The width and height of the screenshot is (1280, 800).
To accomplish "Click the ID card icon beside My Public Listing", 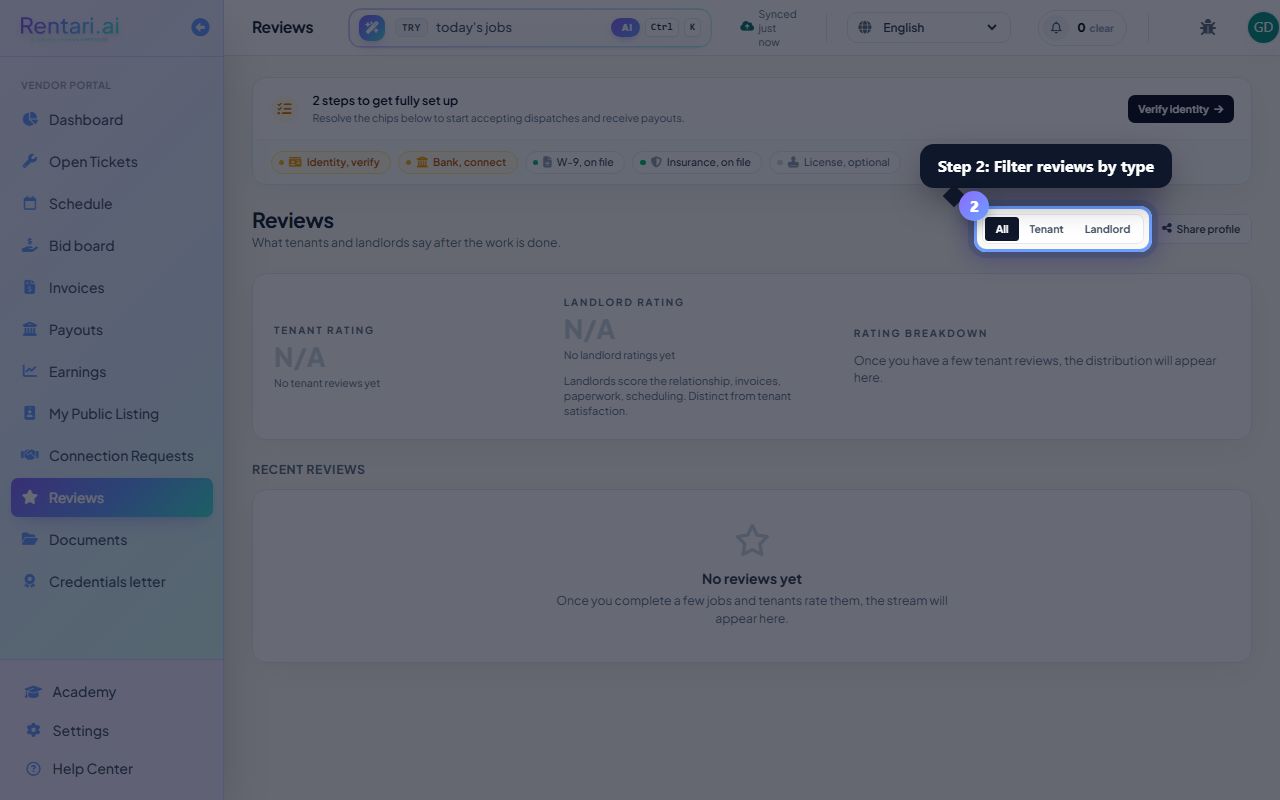I will (30, 414).
